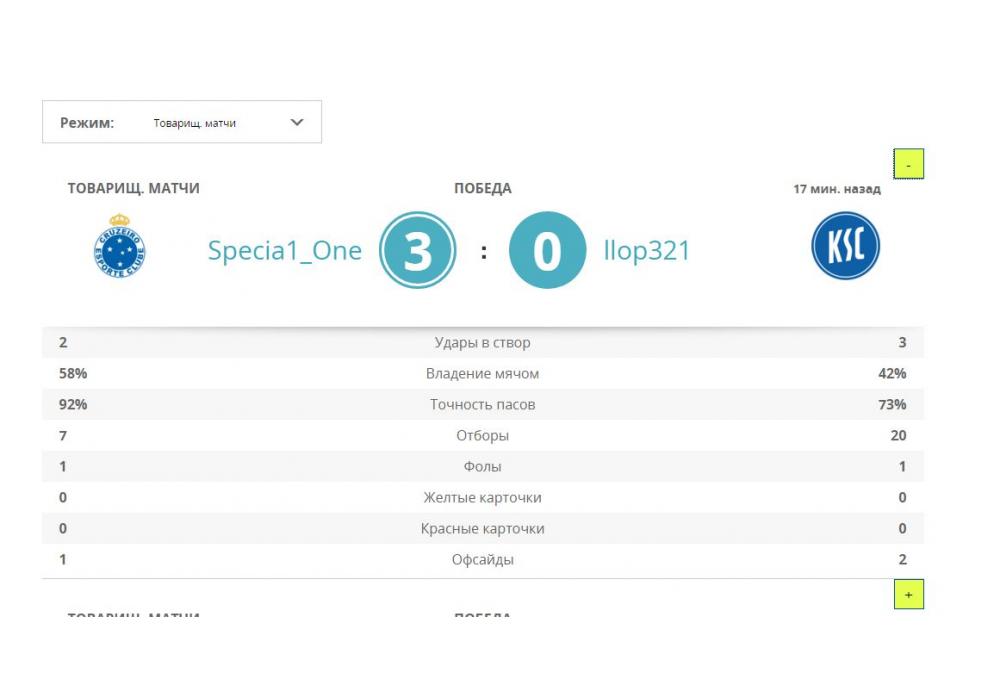Click the dropdown chevron arrow next to Товарищ. матчи

pos(297,122)
